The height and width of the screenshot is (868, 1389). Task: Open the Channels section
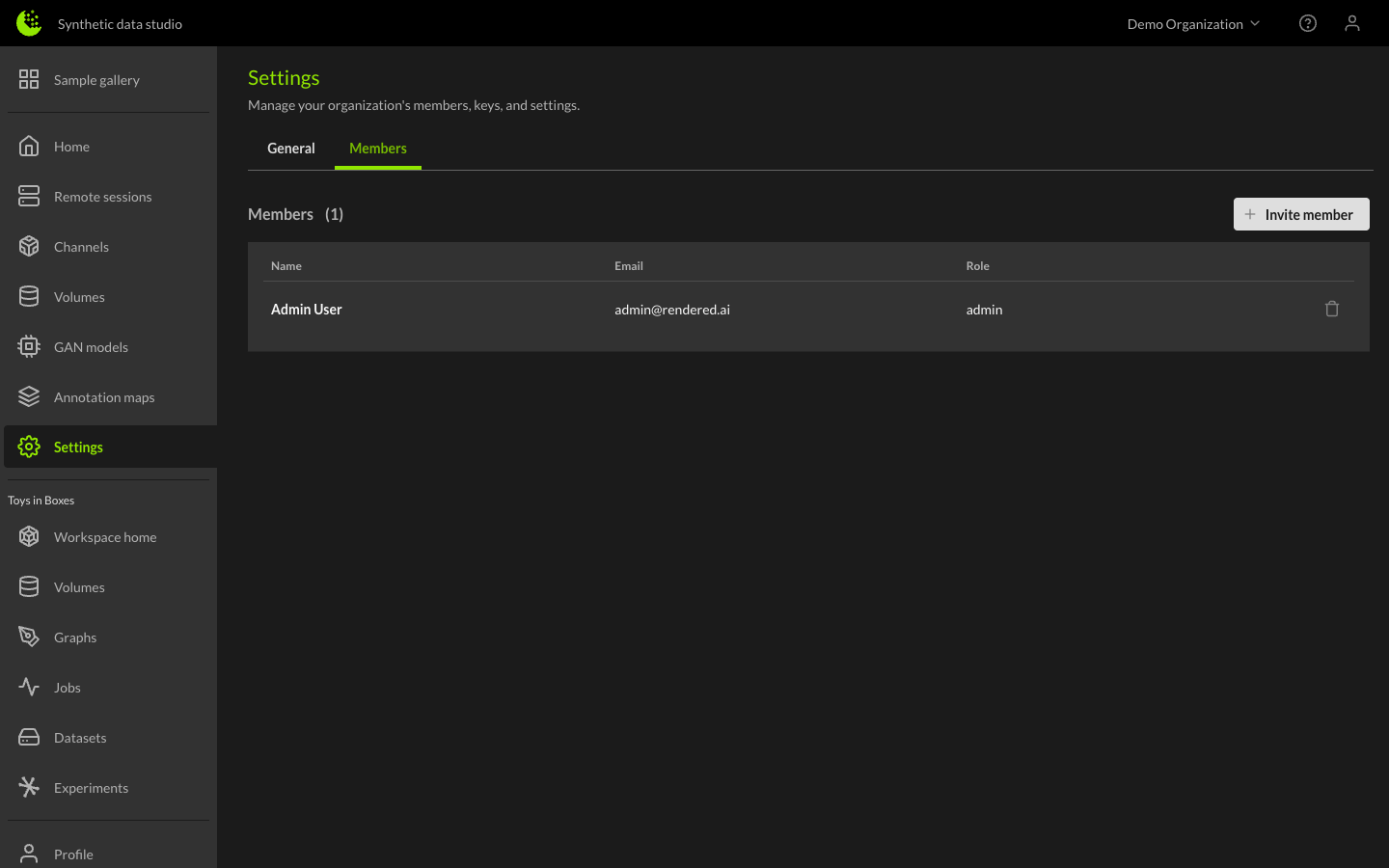click(81, 247)
